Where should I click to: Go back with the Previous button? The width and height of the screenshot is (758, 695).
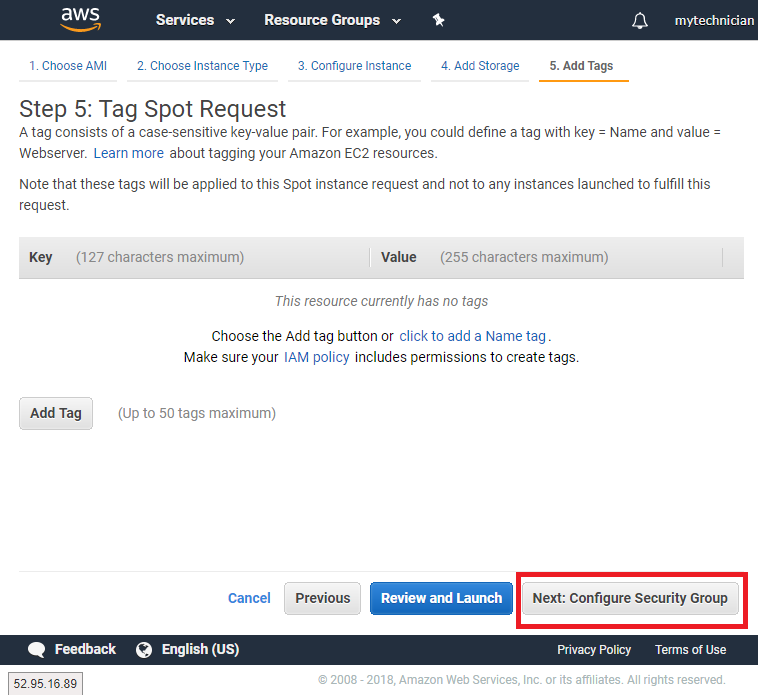[x=322, y=598]
